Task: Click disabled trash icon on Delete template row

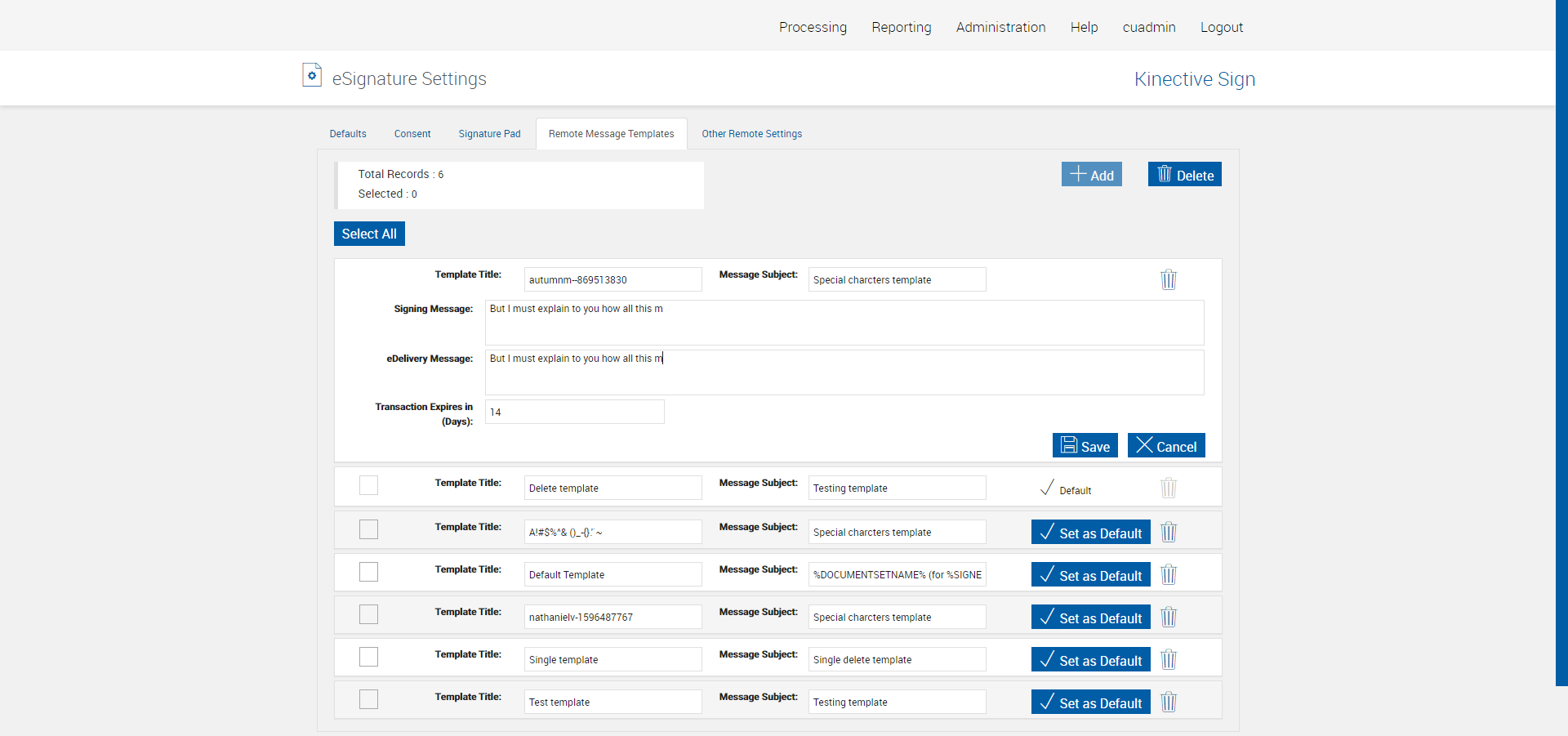Action: coord(1169,488)
